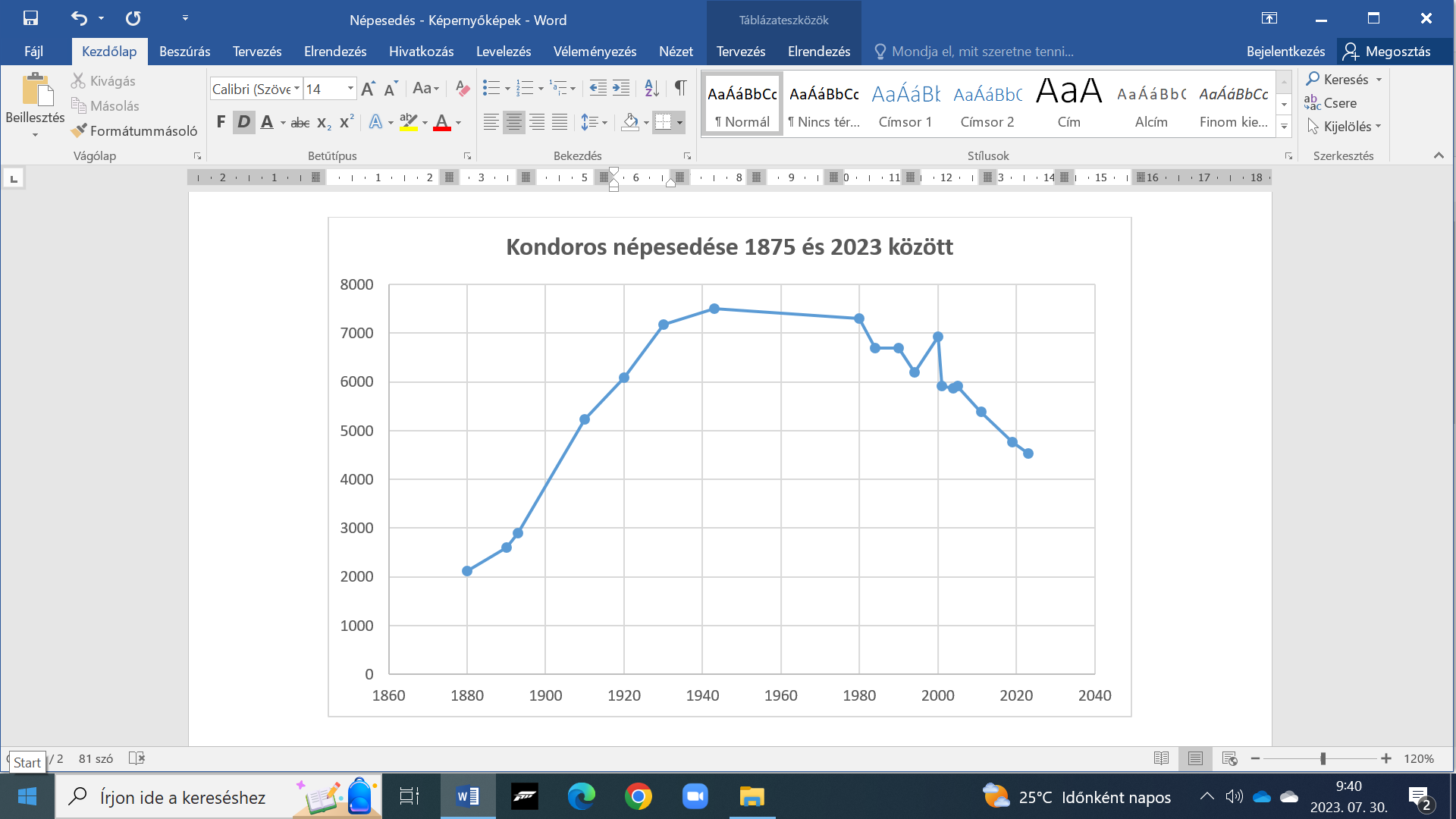Image resolution: width=1456 pixels, height=819 pixels.
Task: Adjust the zoom slider handle
Action: 1323,758
